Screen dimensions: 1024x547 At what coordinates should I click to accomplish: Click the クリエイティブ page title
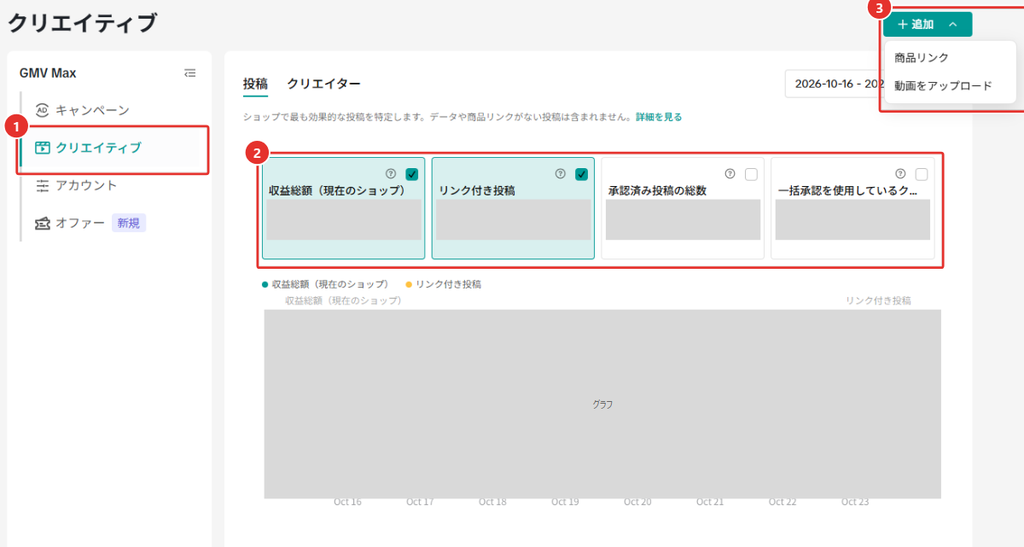82,23
